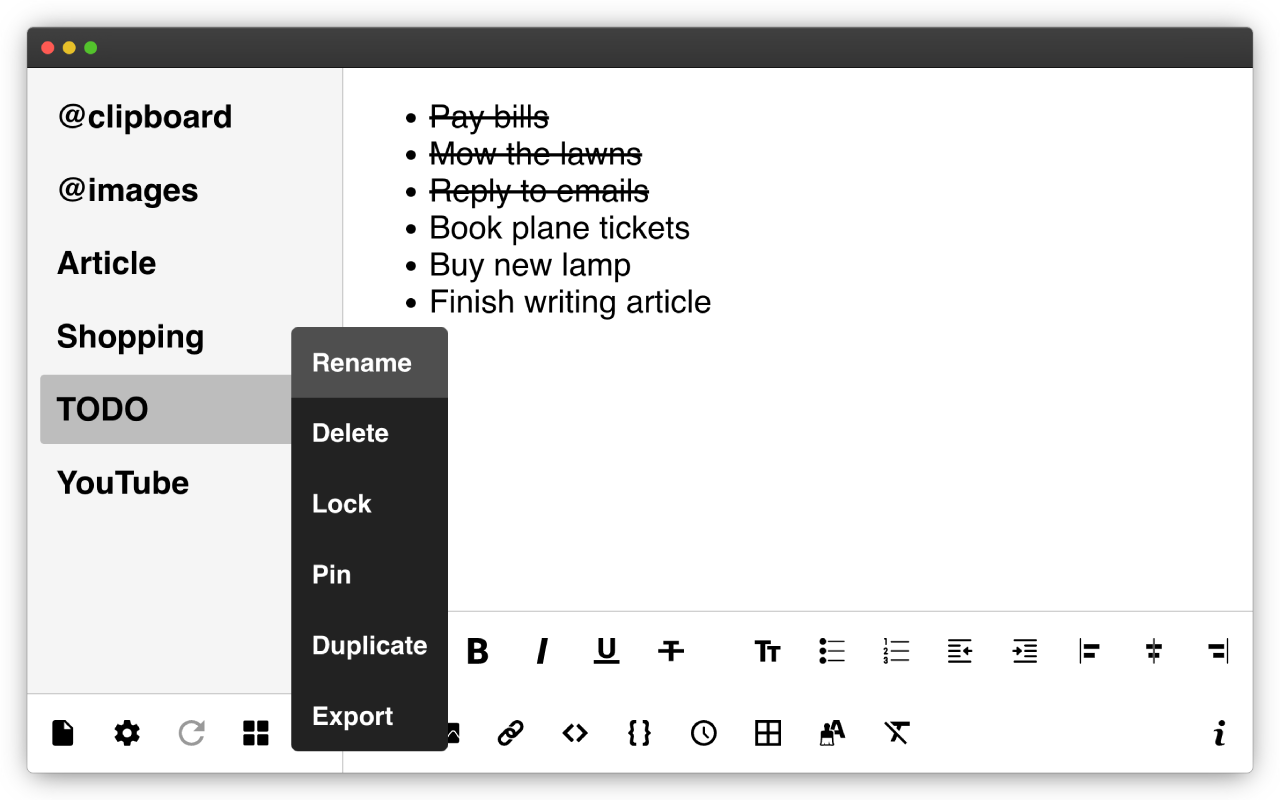Insert inline code with angle brackets icon
The height and width of the screenshot is (800, 1280).
tap(575, 733)
